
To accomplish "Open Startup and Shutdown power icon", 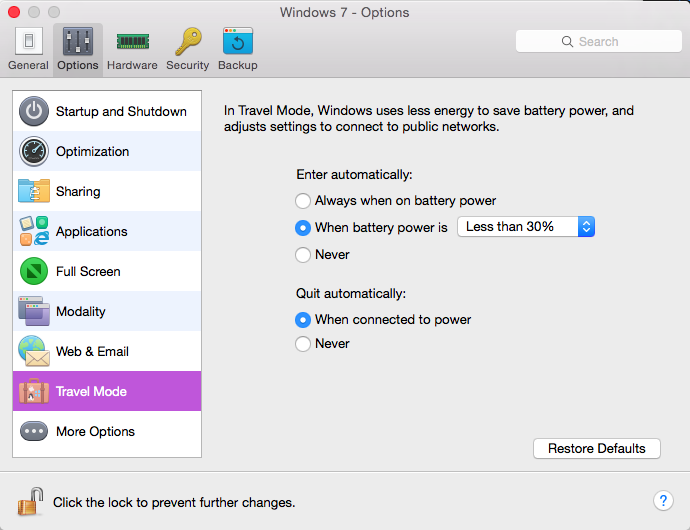I will [34, 112].
